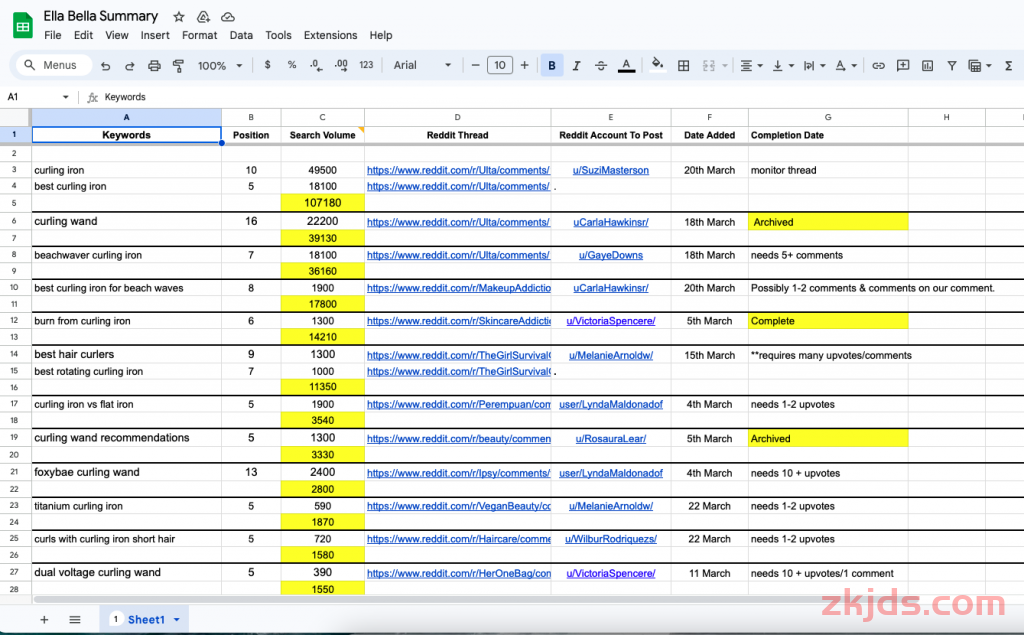
Task: Open text rotation dropdown
Action: pos(846,65)
